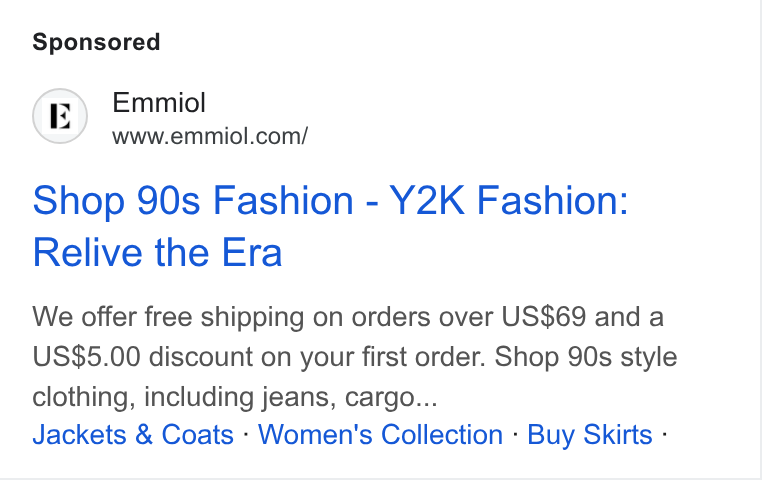Click the dot separator before 'Buy Skirts'
762x480 pixels.
click(515, 434)
